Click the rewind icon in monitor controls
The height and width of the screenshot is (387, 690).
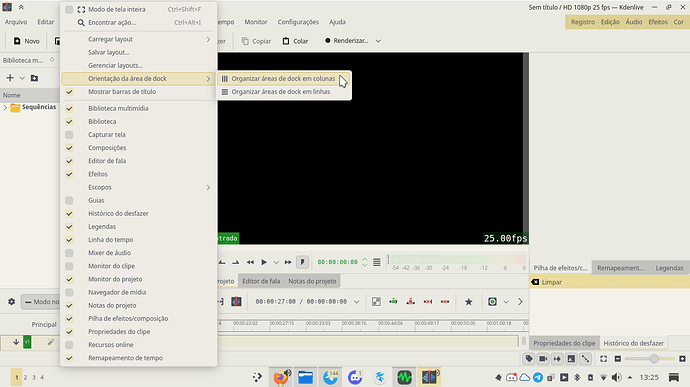click(x=250, y=262)
